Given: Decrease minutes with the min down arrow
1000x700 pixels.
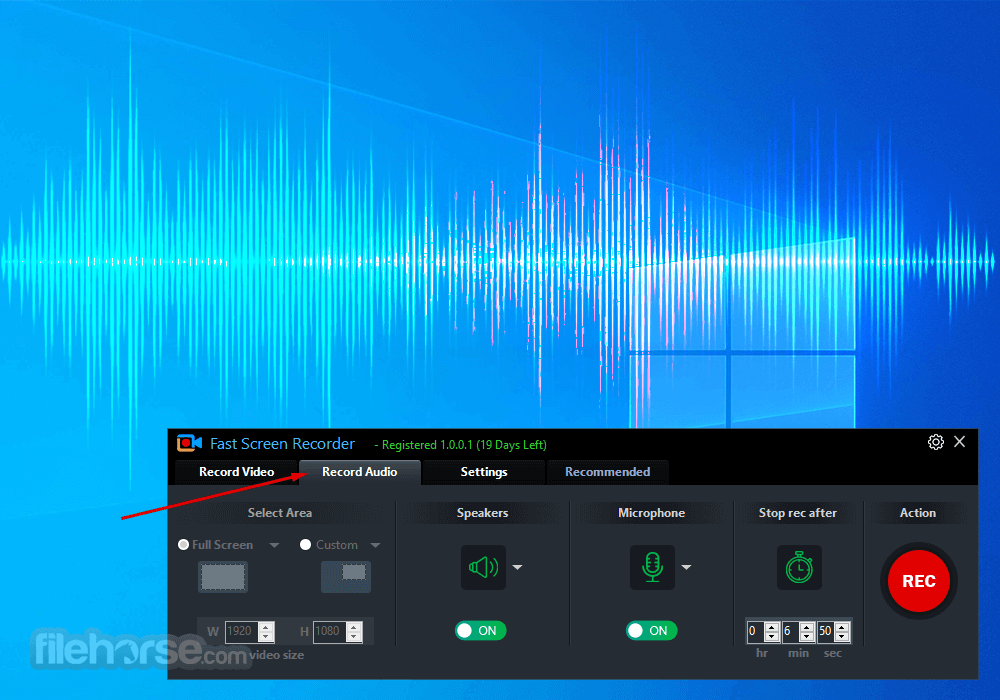Looking at the screenshot, I should click(x=807, y=636).
